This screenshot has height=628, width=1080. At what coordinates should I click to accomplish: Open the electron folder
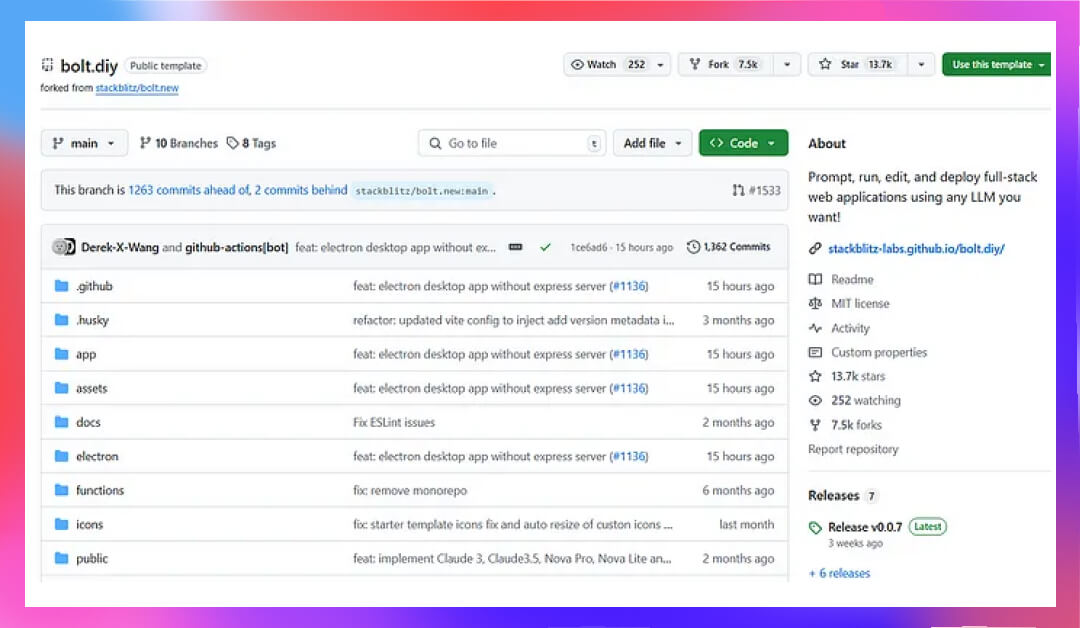point(97,456)
